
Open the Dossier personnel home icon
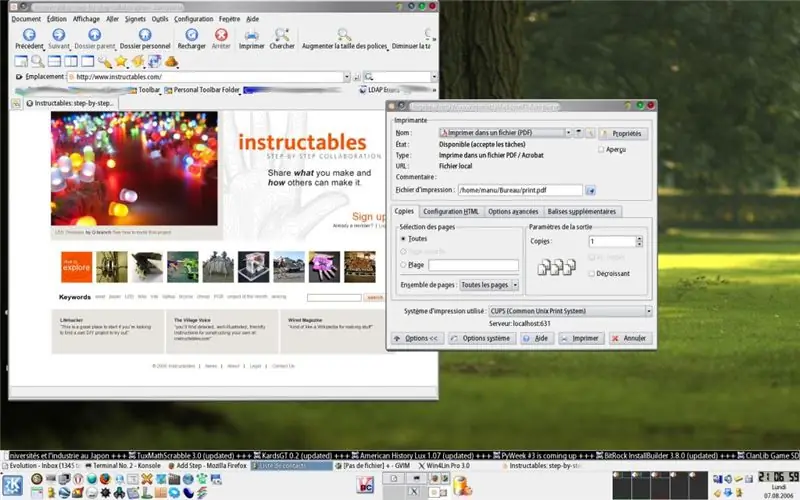(145, 35)
